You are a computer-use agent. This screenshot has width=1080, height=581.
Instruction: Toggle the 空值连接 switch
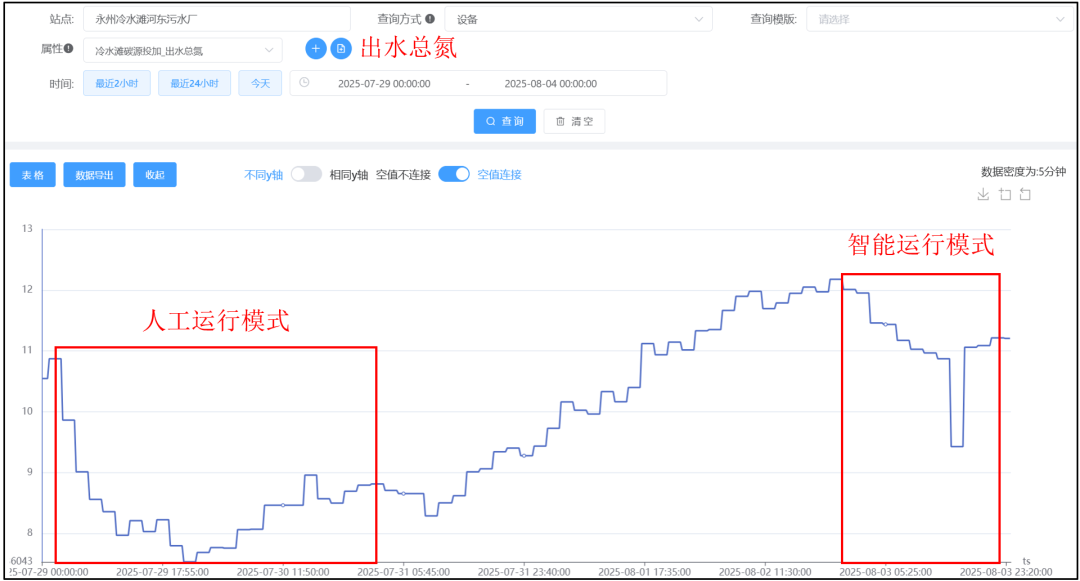pos(454,174)
